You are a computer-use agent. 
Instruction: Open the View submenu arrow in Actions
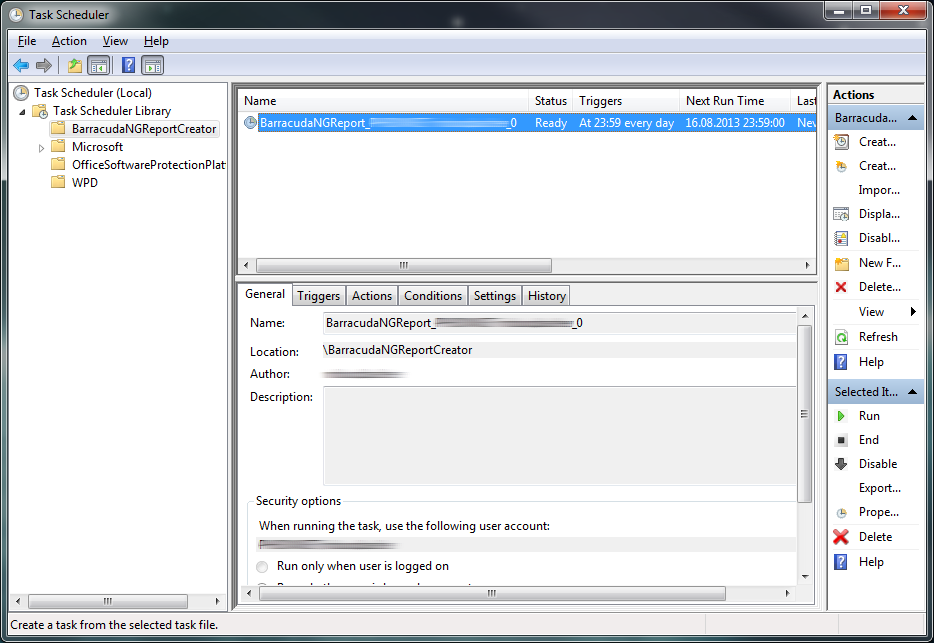pos(913,312)
